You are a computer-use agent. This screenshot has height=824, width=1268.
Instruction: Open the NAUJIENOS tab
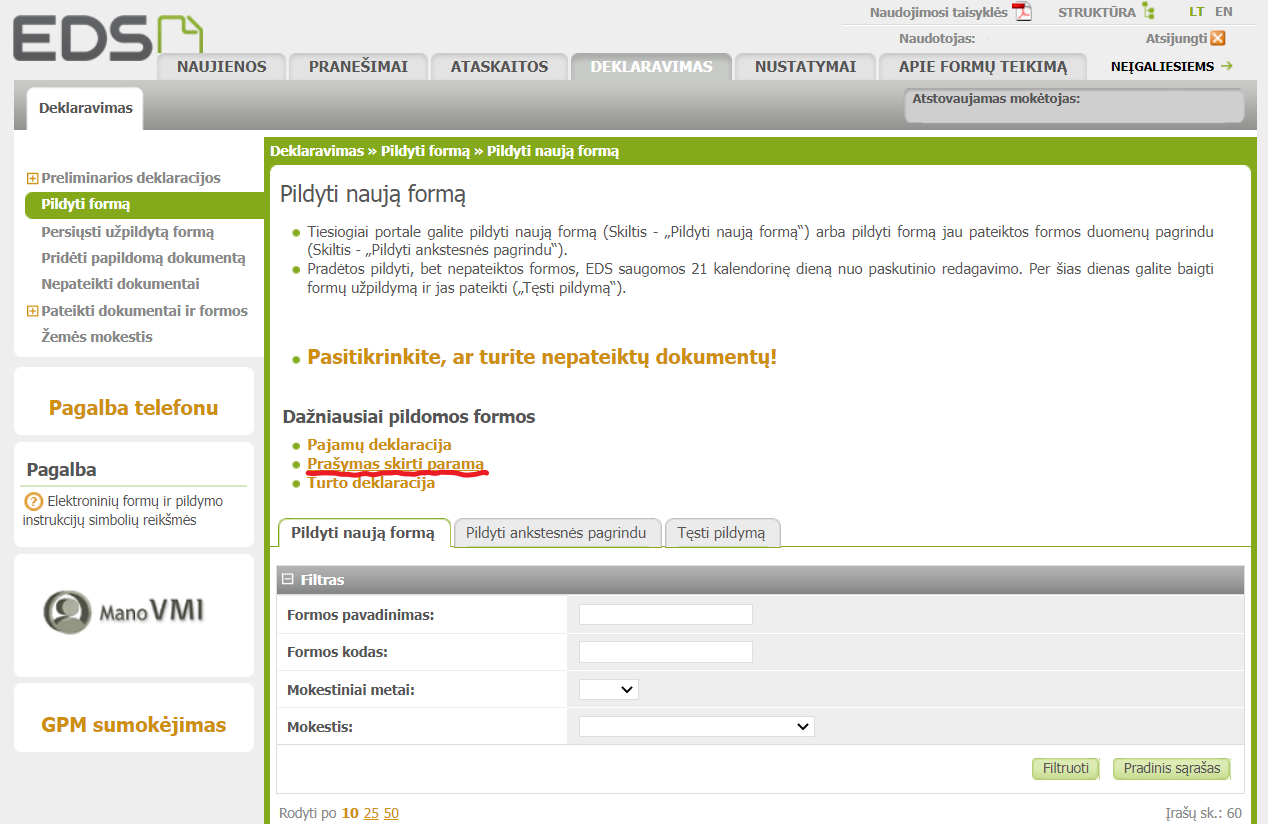(x=222, y=67)
